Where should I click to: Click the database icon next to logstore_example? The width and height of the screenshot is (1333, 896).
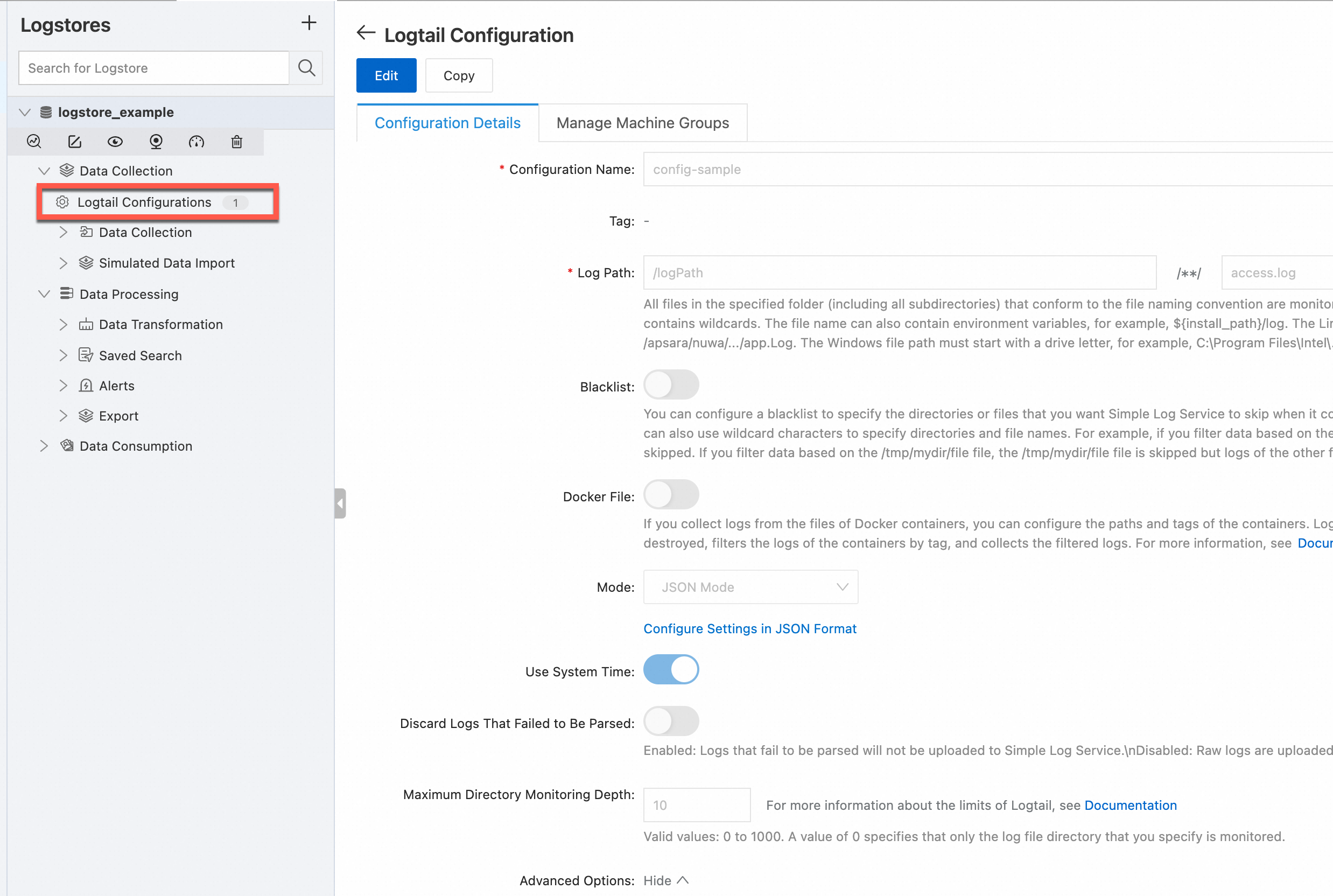(46, 112)
